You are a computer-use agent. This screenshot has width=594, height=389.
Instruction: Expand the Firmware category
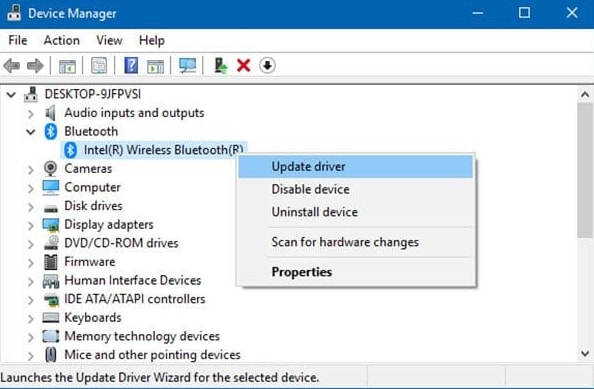click(x=31, y=262)
